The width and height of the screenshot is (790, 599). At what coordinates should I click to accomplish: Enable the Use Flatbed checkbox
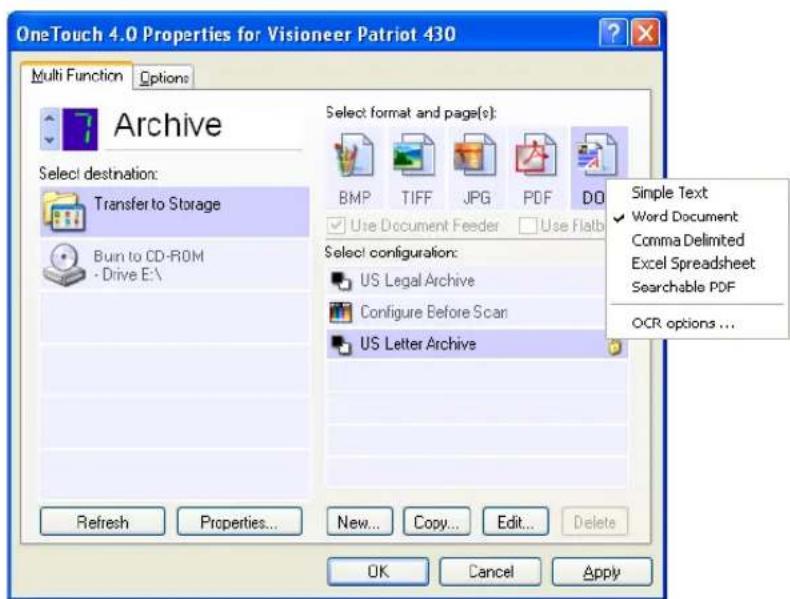coord(528,226)
